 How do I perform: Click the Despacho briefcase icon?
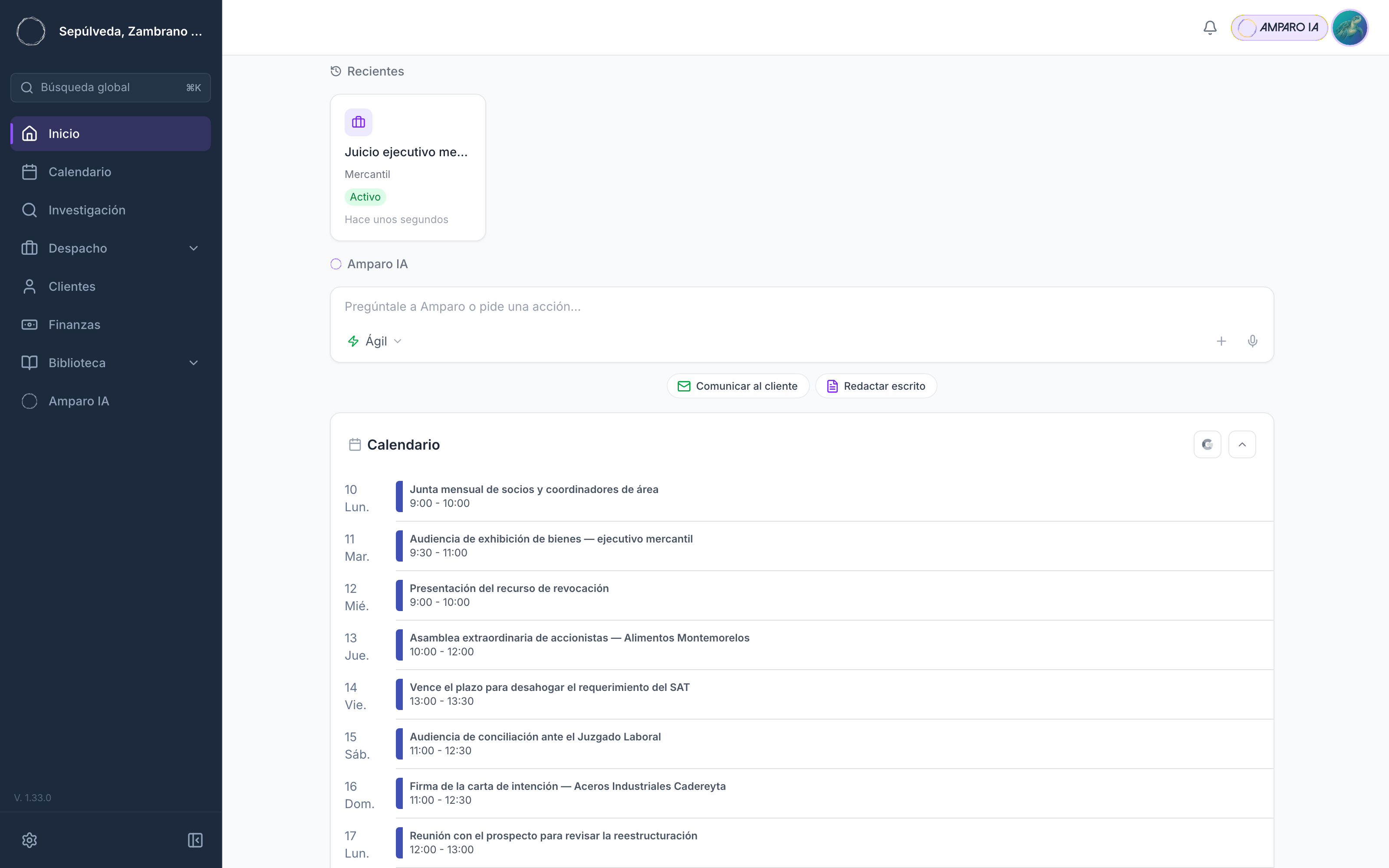pos(29,248)
